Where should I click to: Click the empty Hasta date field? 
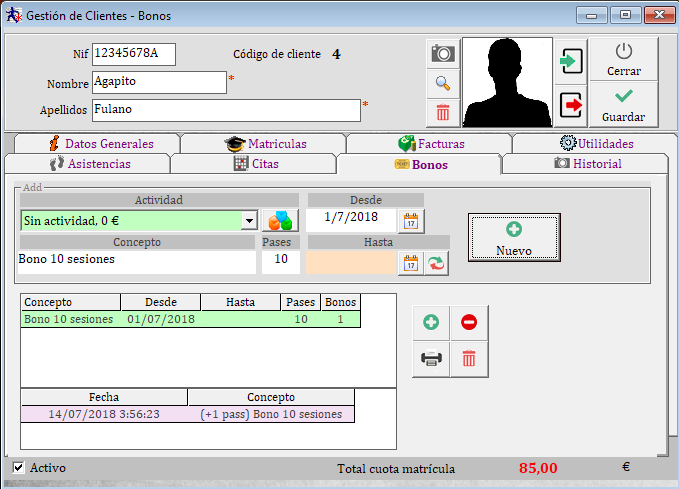click(x=351, y=263)
